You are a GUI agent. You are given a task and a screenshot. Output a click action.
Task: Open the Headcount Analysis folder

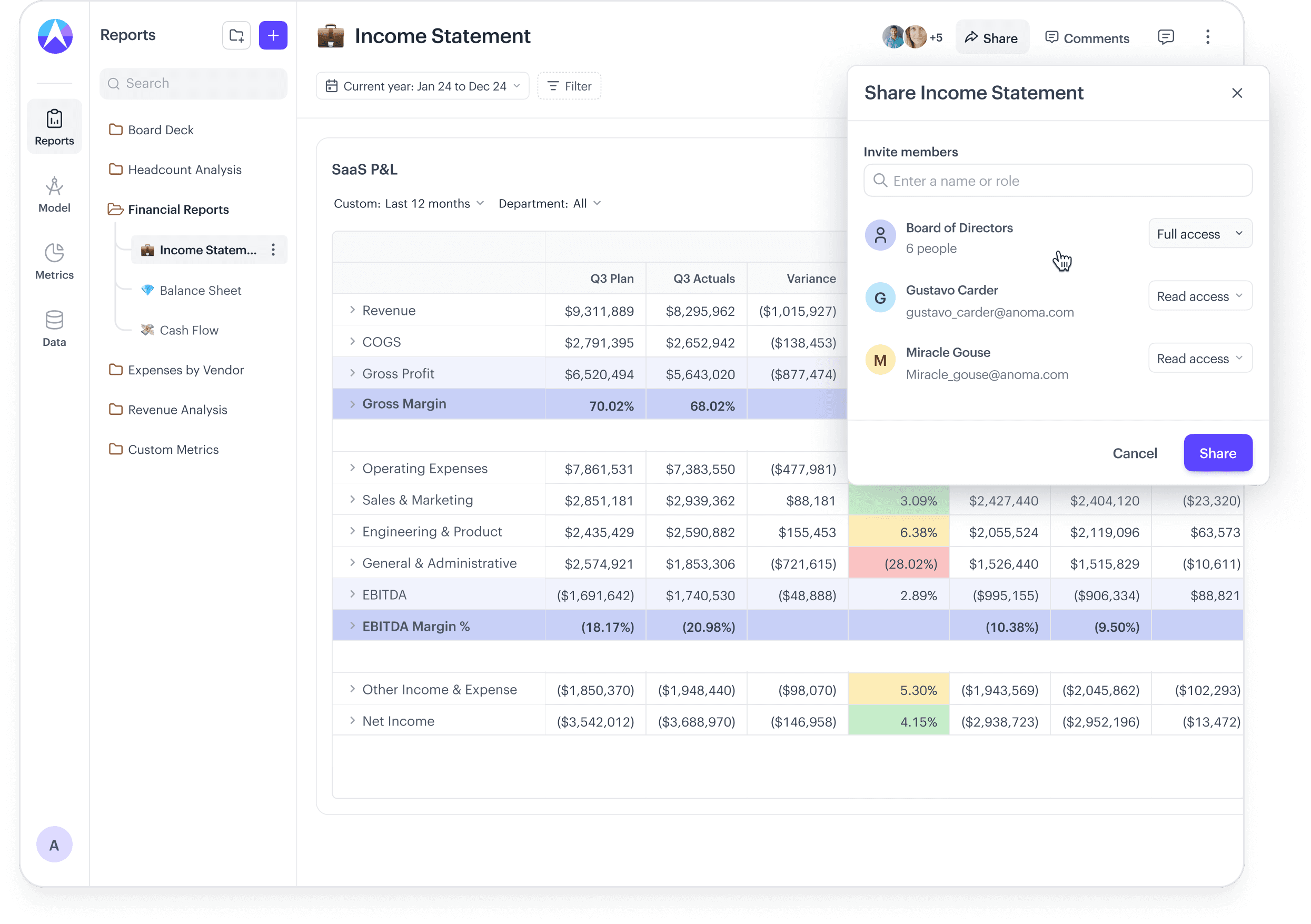pos(175,170)
